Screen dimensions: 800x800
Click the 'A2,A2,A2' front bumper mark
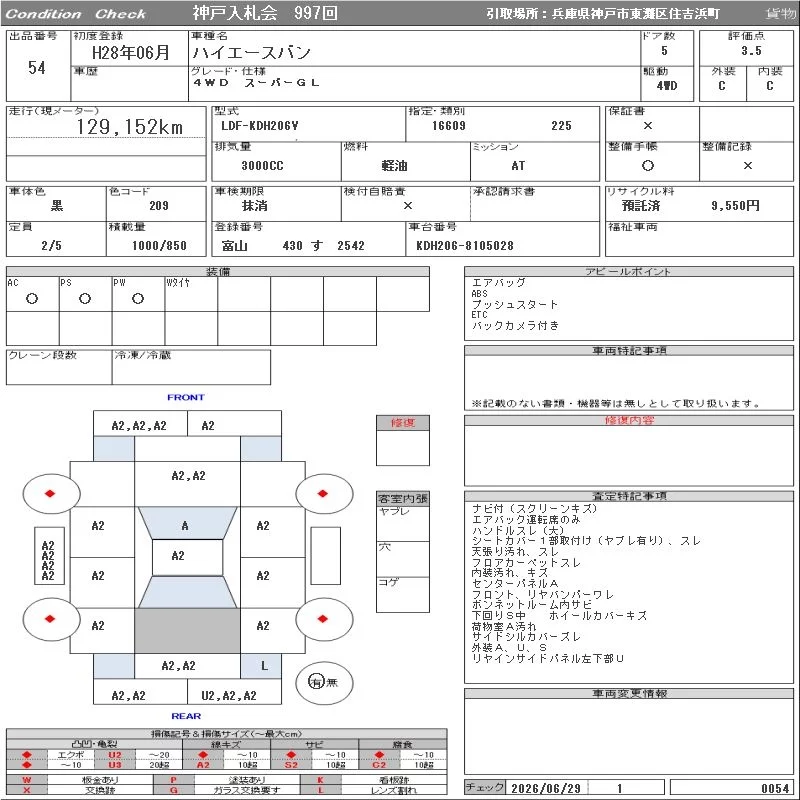[139, 426]
